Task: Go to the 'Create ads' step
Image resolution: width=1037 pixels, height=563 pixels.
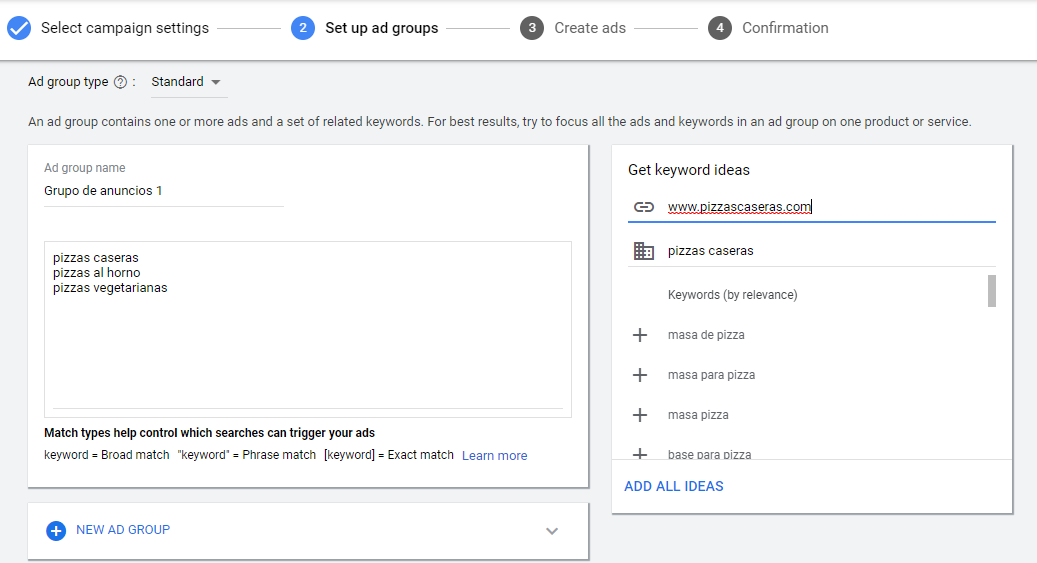Action: coord(590,28)
